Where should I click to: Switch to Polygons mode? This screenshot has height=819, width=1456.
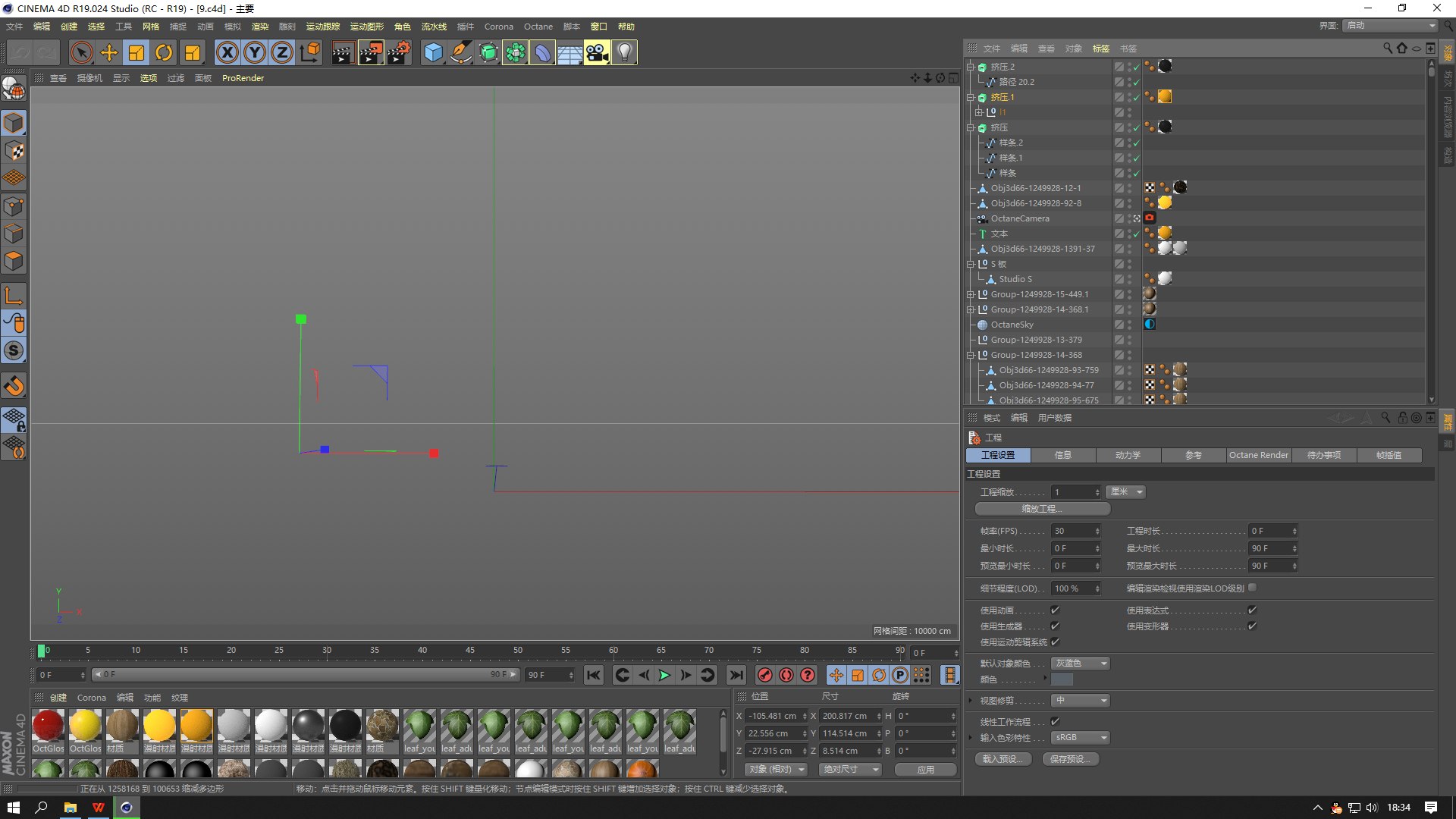(x=14, y=262)
